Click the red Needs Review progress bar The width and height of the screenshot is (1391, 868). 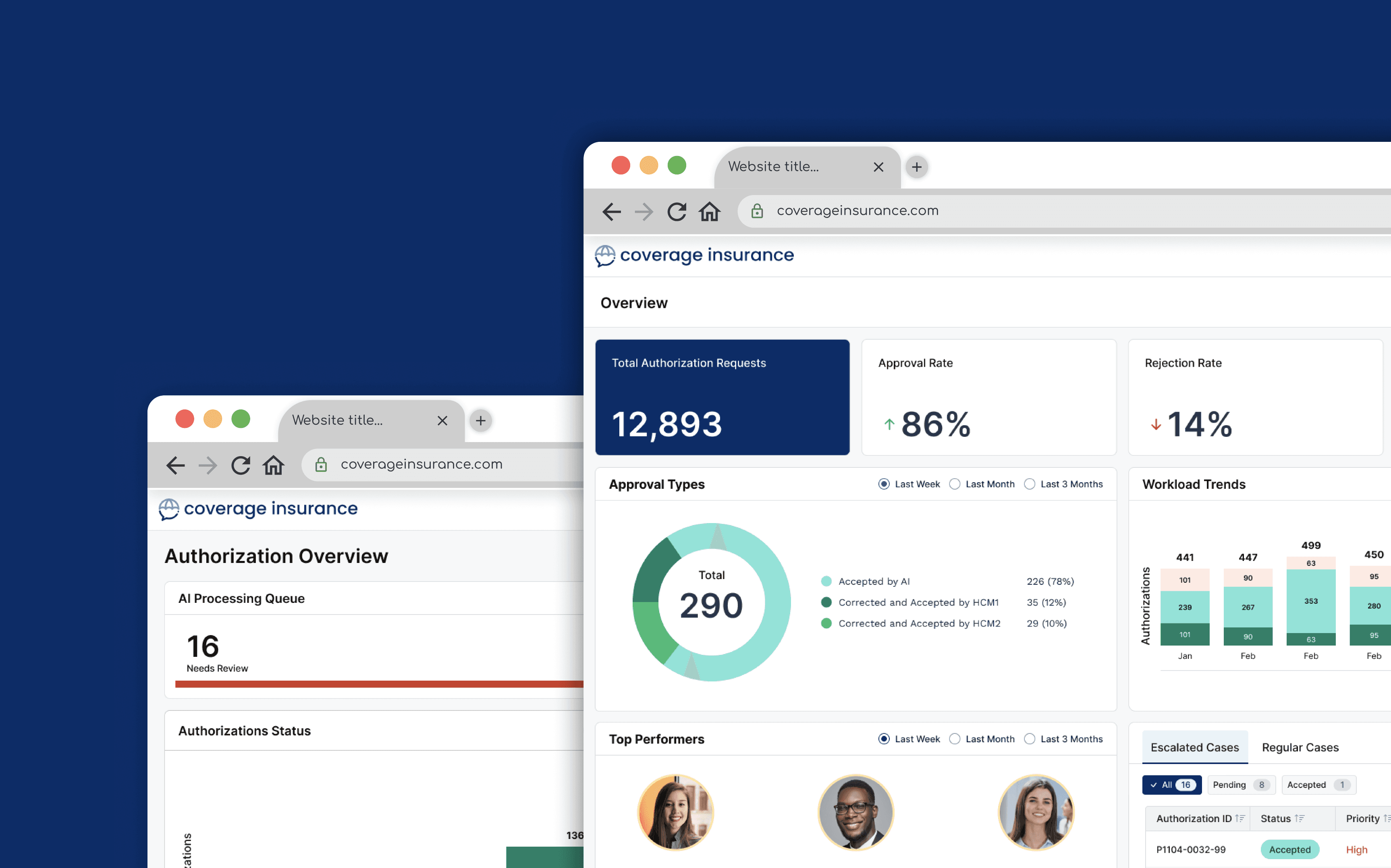coord(379,684)
